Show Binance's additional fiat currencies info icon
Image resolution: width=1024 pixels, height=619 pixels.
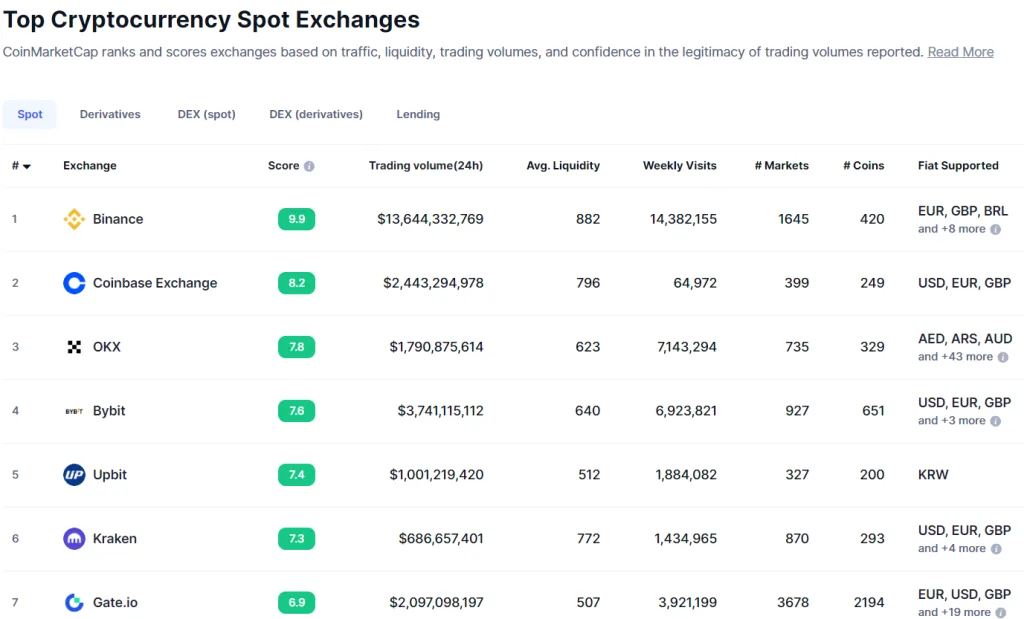click(x=995, y=229)
